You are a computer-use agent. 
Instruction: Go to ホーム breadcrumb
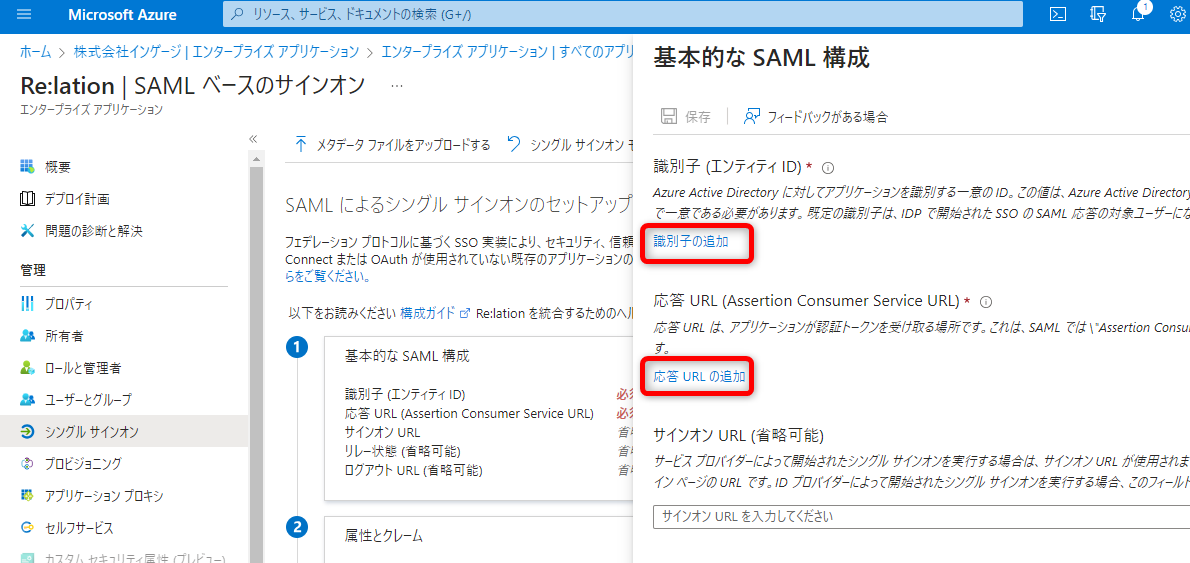(x=36, y=52)
